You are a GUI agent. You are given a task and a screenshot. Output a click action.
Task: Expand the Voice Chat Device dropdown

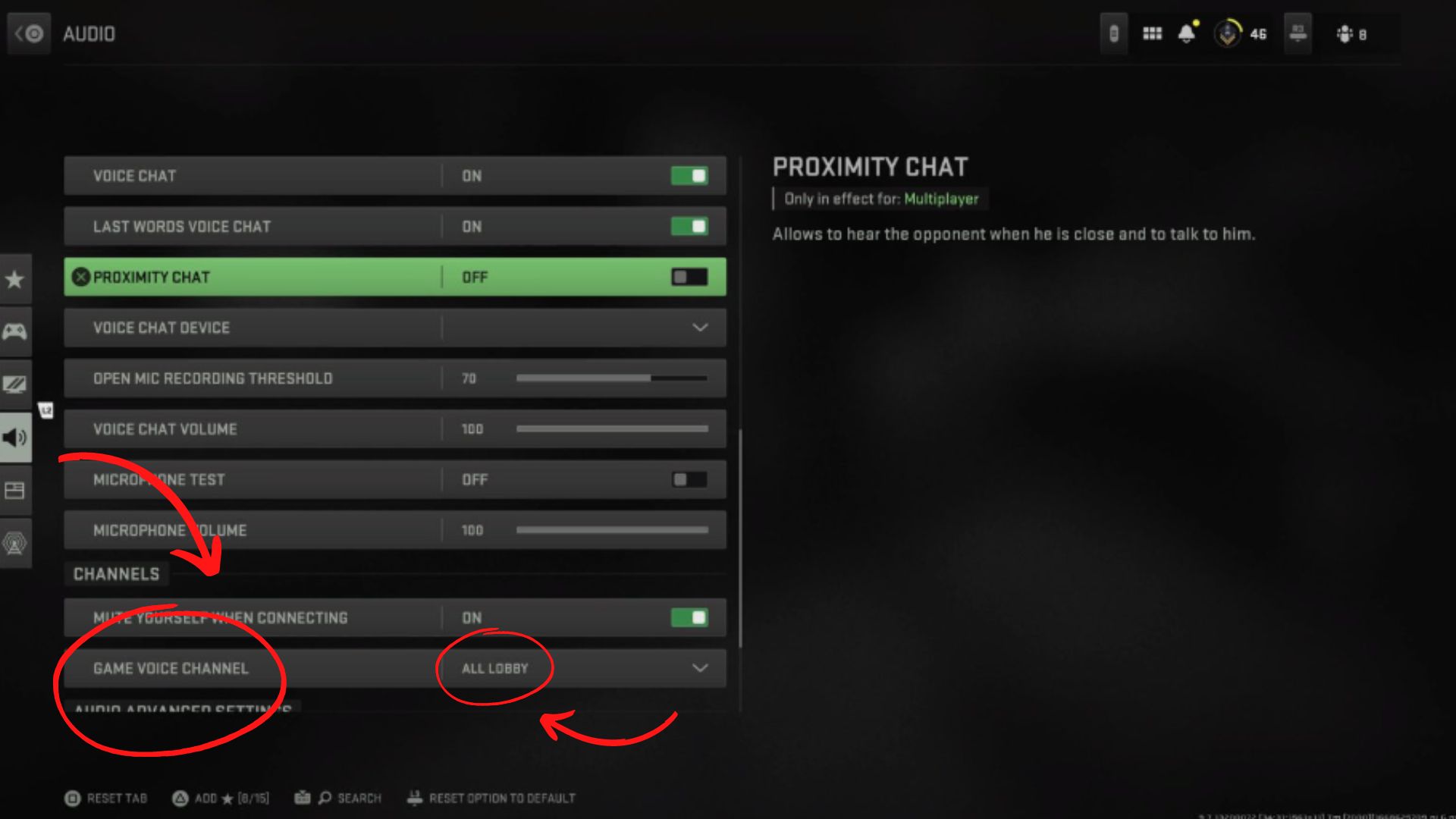(x=699, y=327)
